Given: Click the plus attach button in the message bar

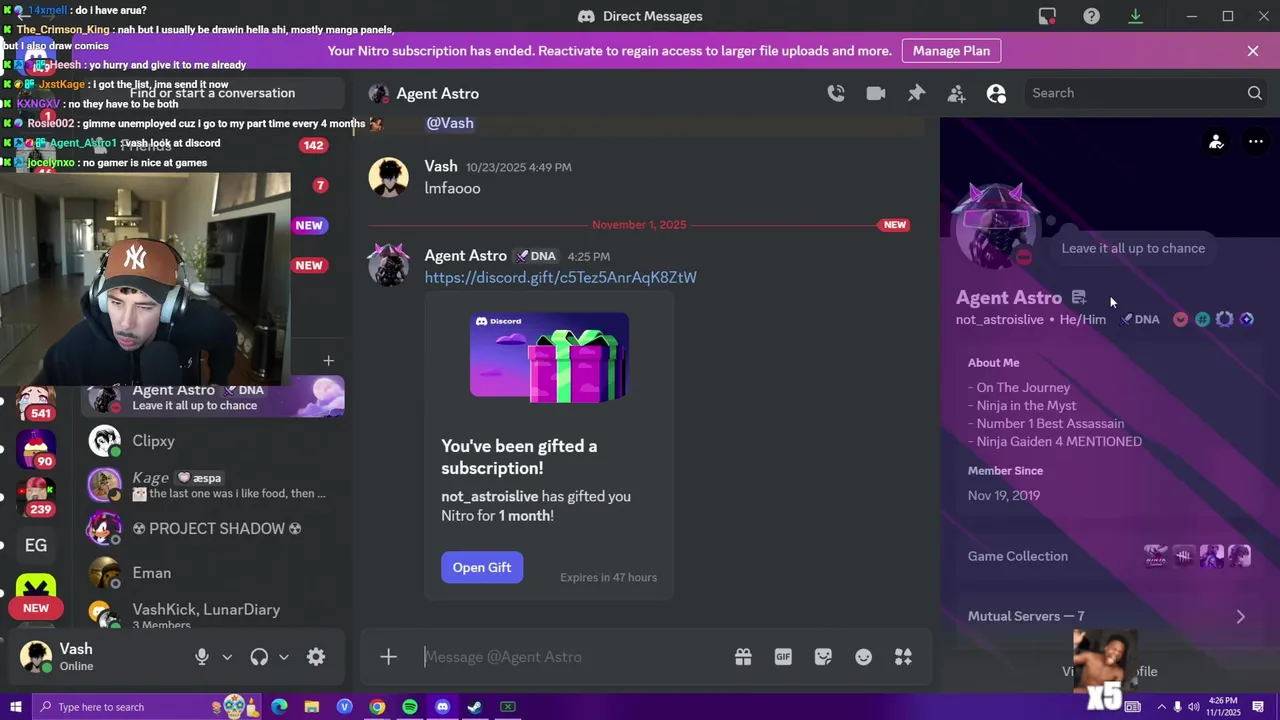Looking at the screenshot, I should [x=388, y=657].
